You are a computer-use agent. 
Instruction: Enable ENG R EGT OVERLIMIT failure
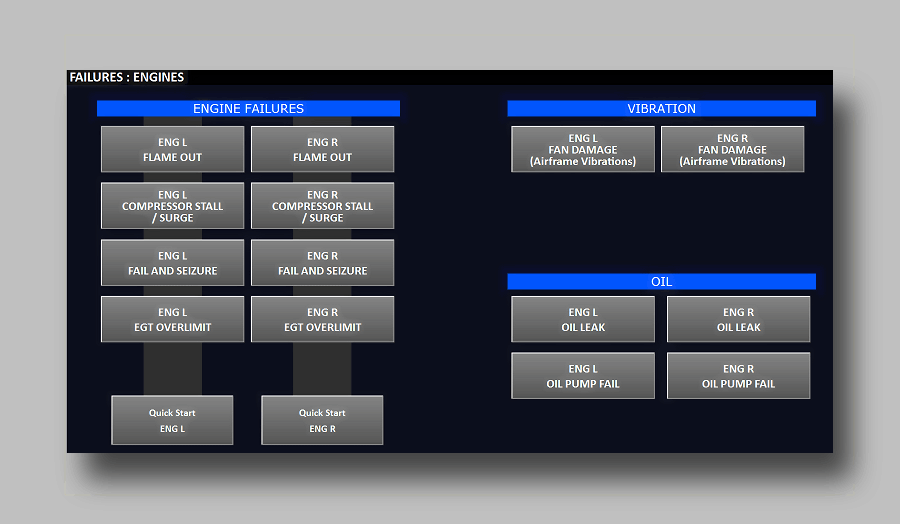[322, 319]
